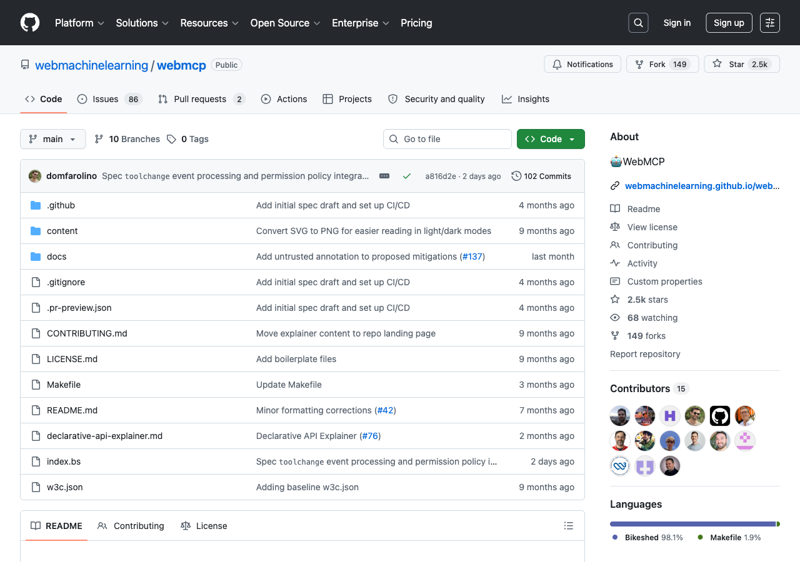800x562 pixels.
Task: Click the Activity pulse icon
Action: (615, 263)
